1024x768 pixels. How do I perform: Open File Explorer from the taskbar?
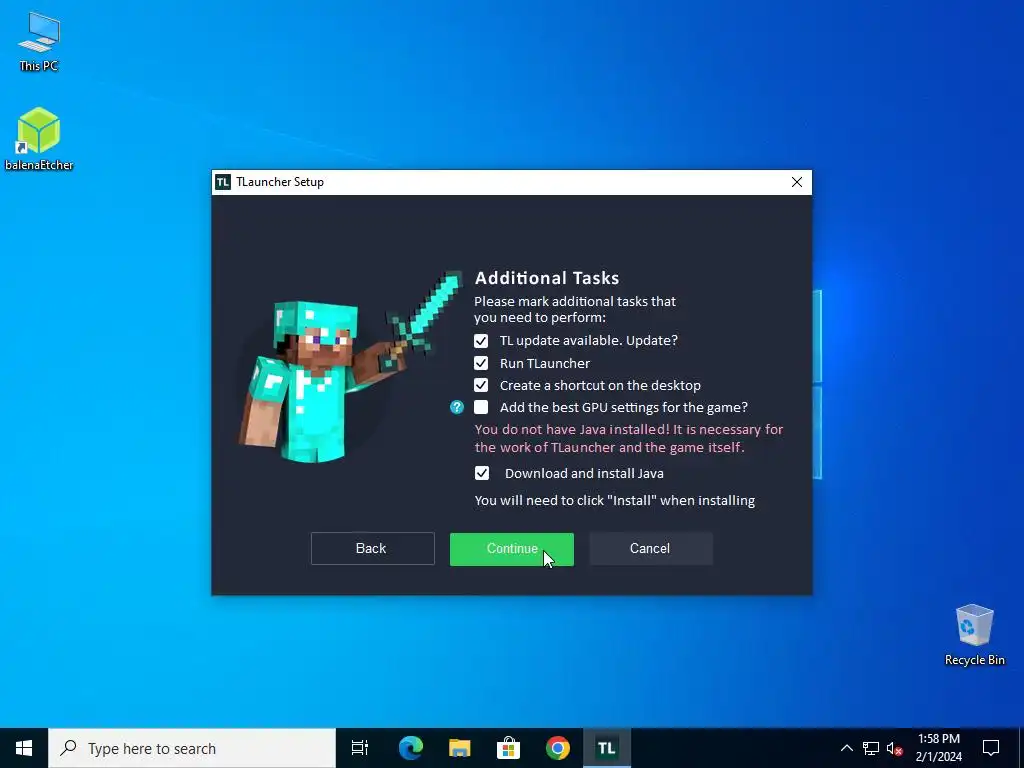pos(460,748)
